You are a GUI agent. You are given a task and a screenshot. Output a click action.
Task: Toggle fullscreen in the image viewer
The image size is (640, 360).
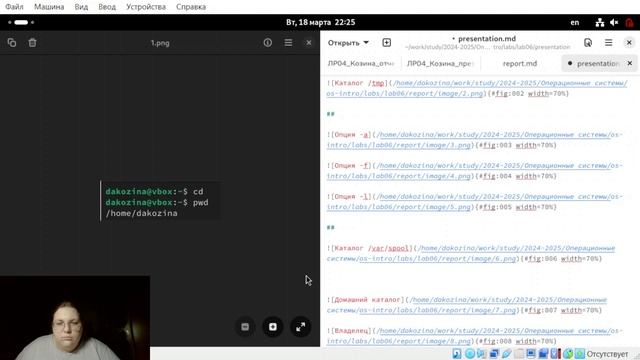300,327
